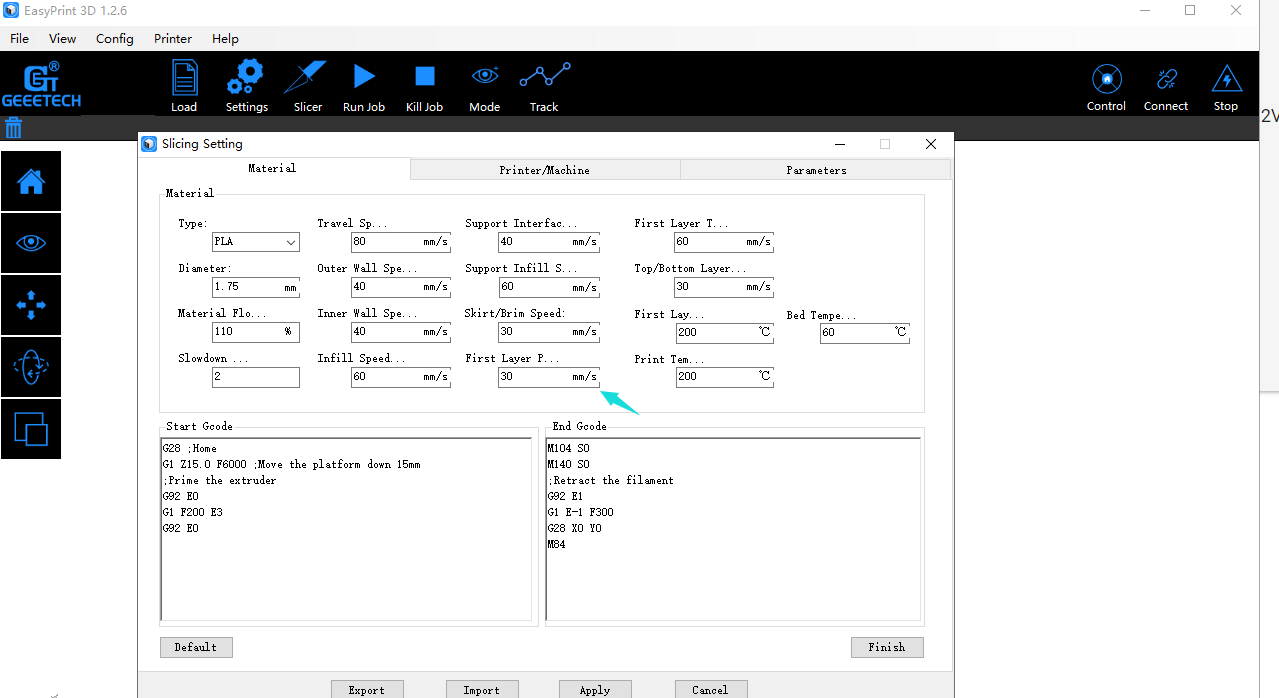Click the First Layer temperature field

[724, 332]
